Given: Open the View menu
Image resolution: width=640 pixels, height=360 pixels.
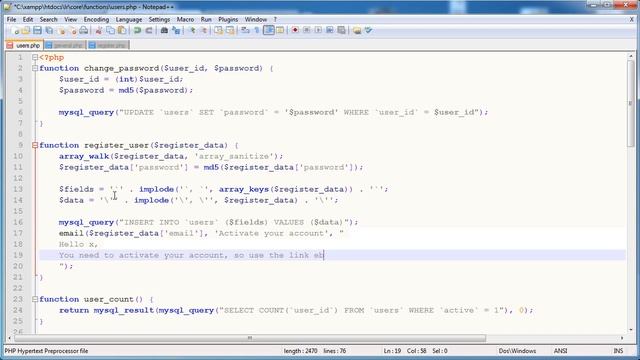Looking at the screenshot, I should coord(70,19).
